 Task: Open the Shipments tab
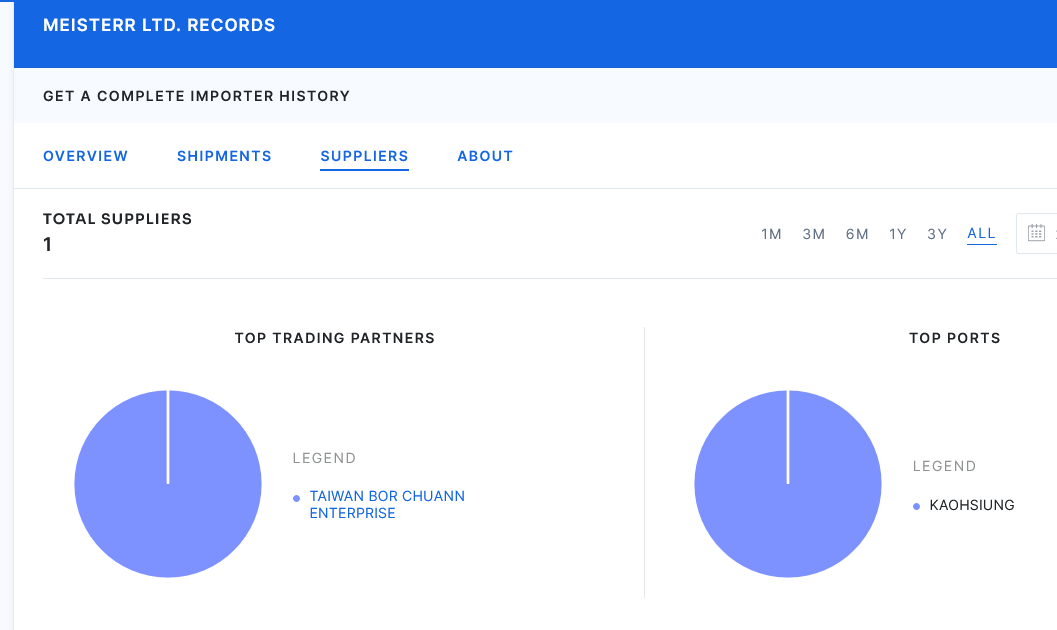click(224, 156)
